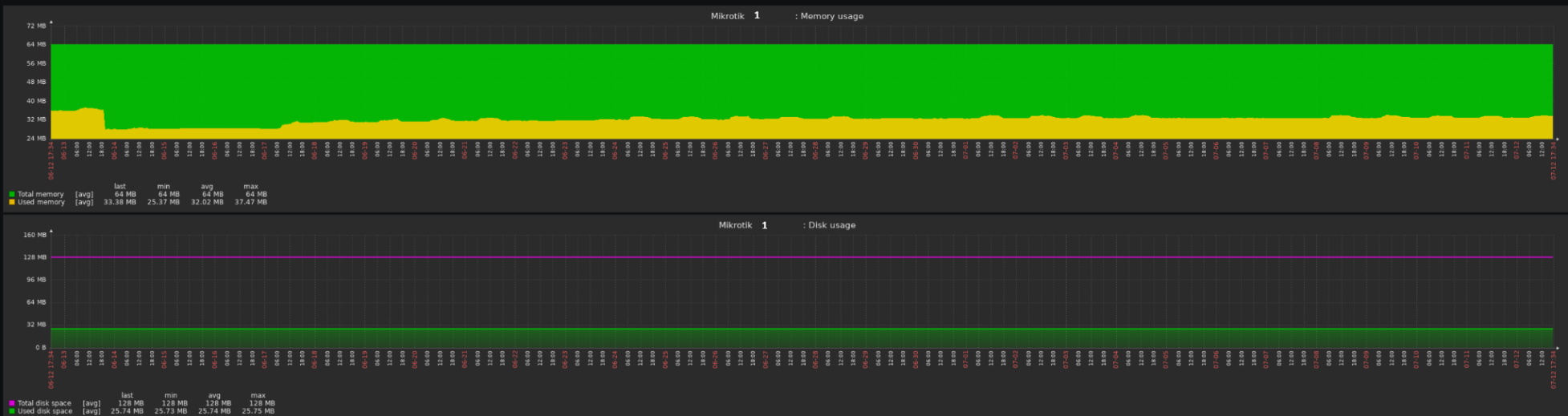Click the 160 MB label on disk Y-axis
This screenshot has width=1568, height=416.
tap(35, 235)
